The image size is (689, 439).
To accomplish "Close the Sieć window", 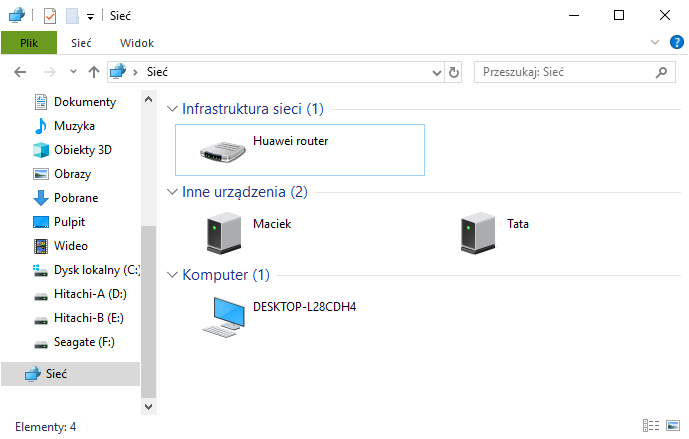I will pos(665,16).
